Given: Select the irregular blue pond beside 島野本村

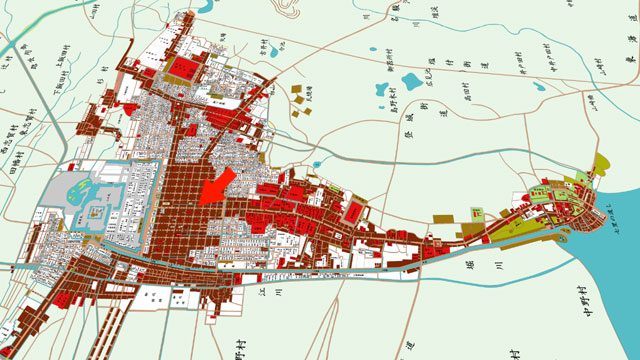Looking at the screenshot, I should pyautogui.click(x=382, y=89).
